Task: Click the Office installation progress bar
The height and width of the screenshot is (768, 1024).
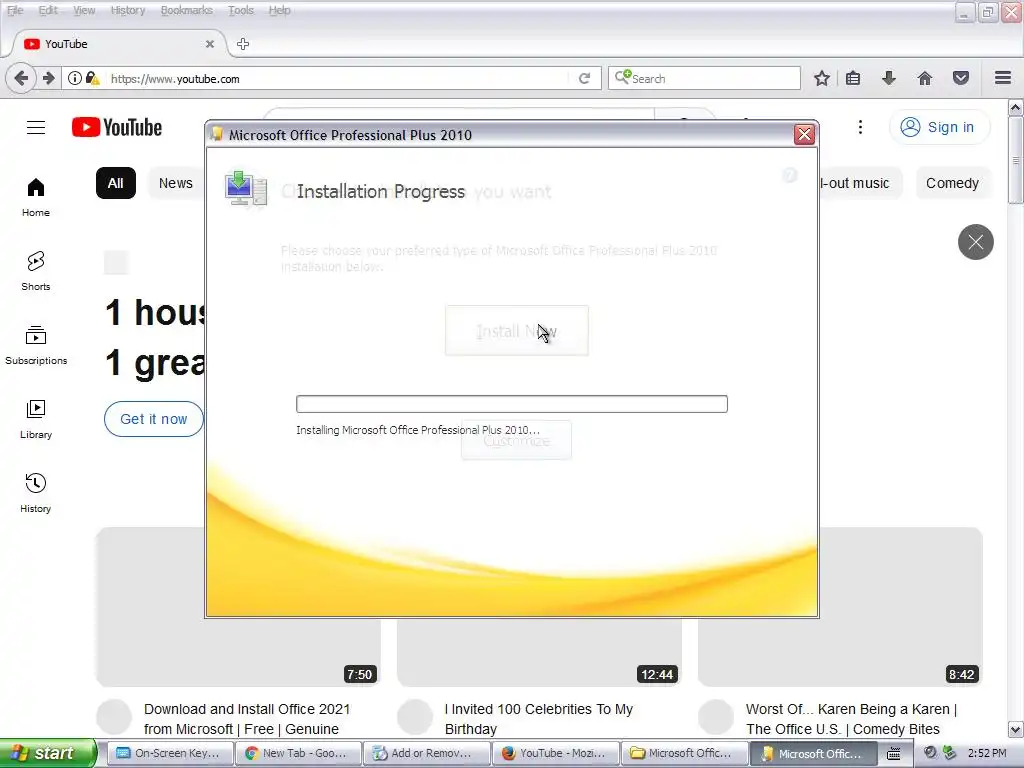Action: pos(511,404)
